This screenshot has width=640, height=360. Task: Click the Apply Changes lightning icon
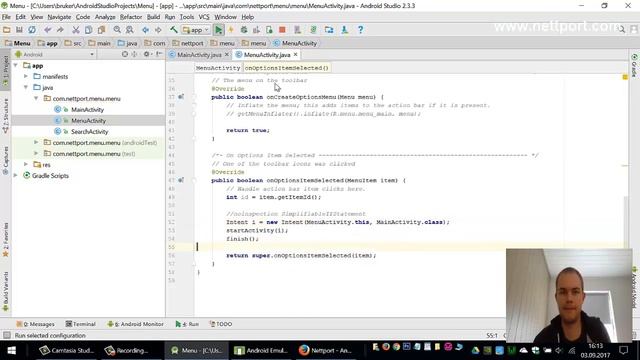(x=231, y=30)
